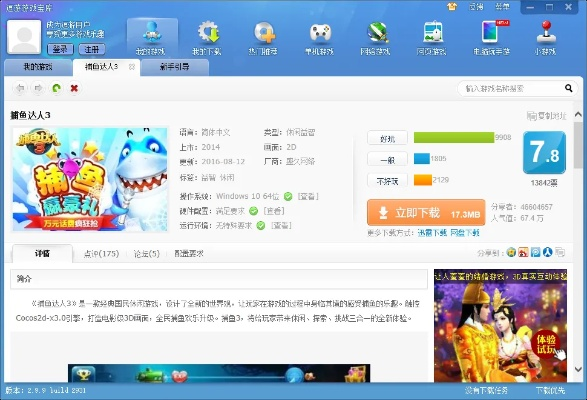This screenshot has height=400, width=587.
Task: Vote 不好玩 for this game
Action: point(387,181)
